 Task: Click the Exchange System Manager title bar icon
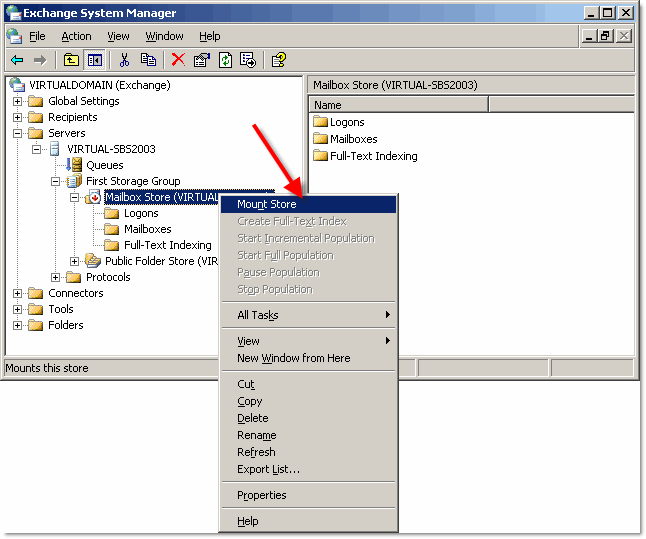pos(13,13)
